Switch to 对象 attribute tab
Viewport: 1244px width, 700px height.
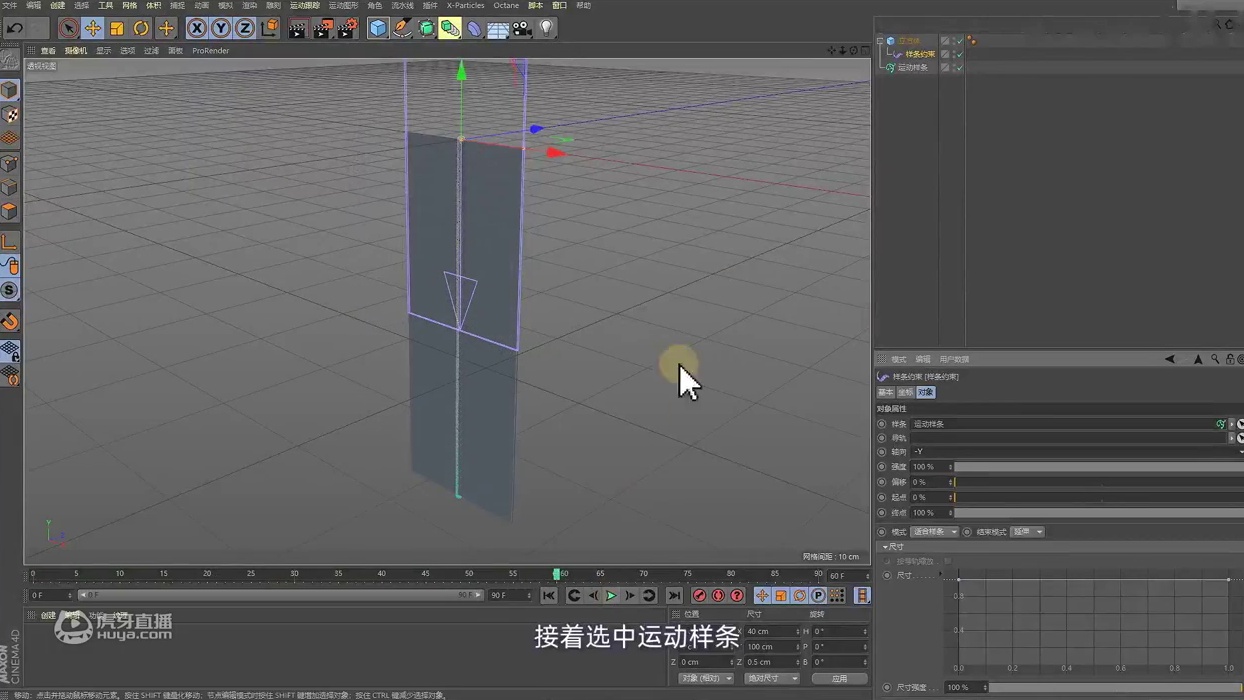coord(925,393)
